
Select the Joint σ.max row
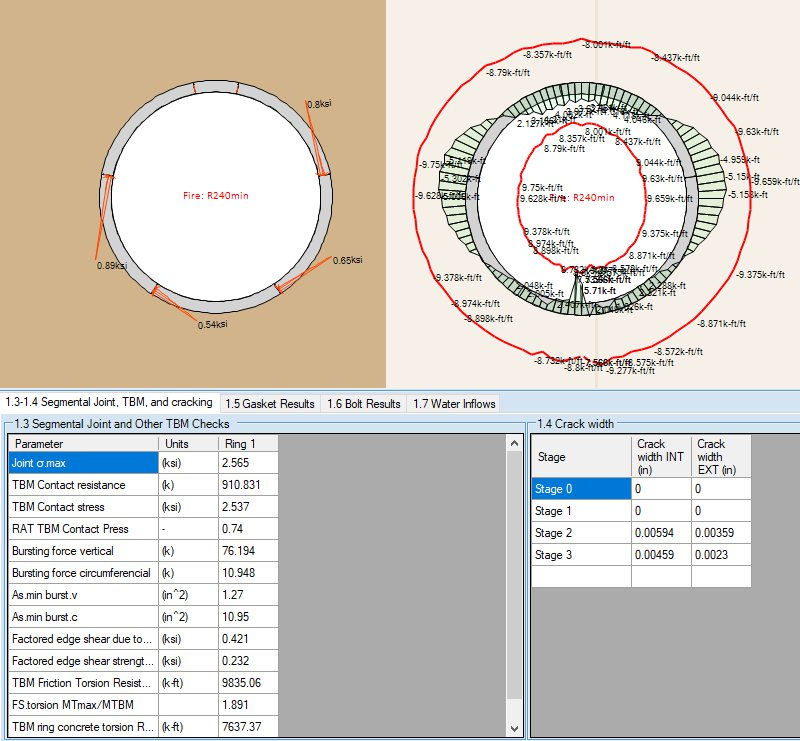pyautogui.click(x=82, y=463)
